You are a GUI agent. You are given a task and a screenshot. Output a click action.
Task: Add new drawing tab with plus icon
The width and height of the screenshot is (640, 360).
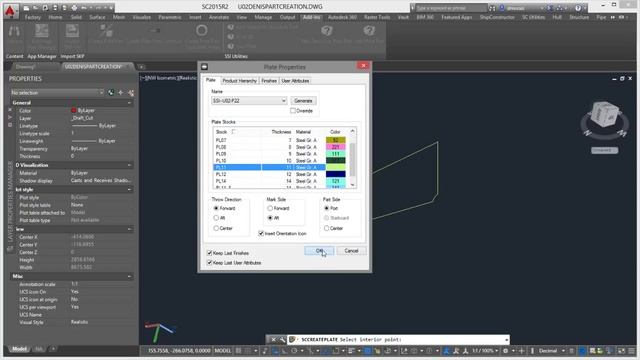click(x=141, y=67)
